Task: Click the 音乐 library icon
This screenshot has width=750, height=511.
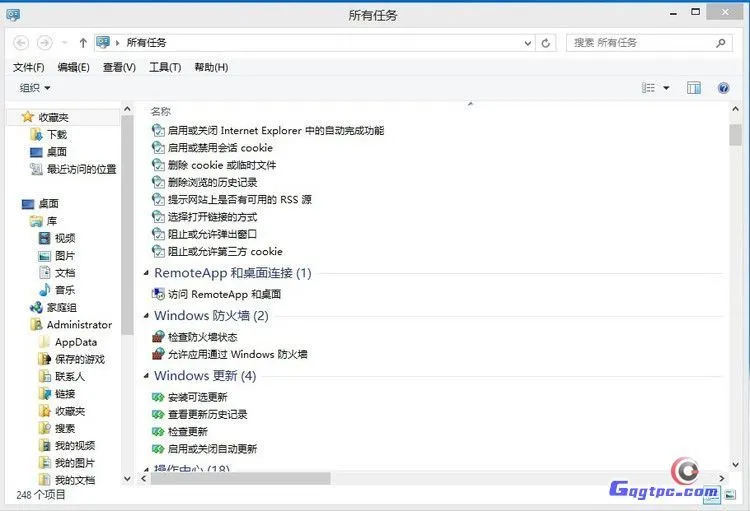Action: (x=44, y=290)
